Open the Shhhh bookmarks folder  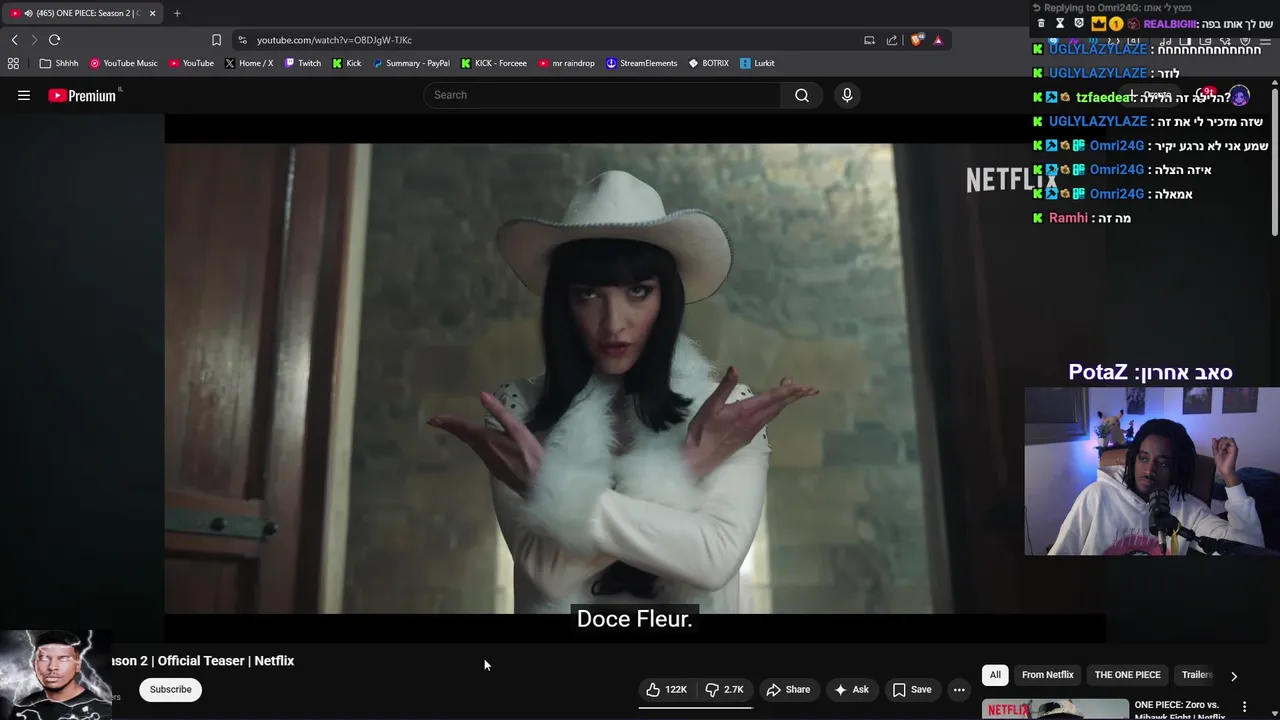[x=59, y=63]
